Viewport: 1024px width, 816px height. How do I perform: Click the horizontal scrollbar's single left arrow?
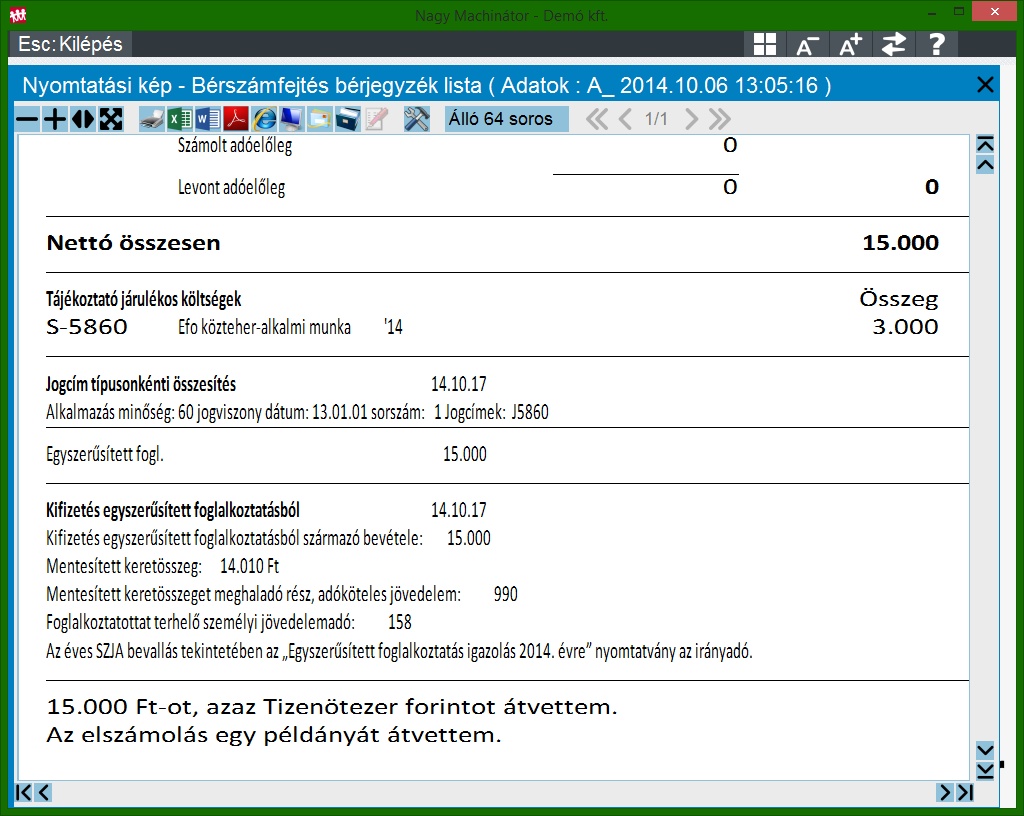(x=44, y=792)
